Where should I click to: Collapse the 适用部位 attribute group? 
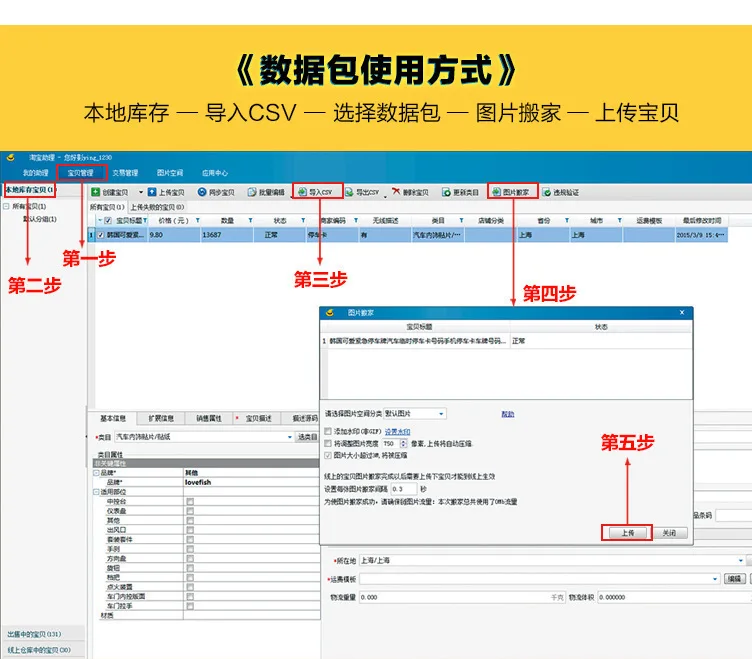point(96,492)
